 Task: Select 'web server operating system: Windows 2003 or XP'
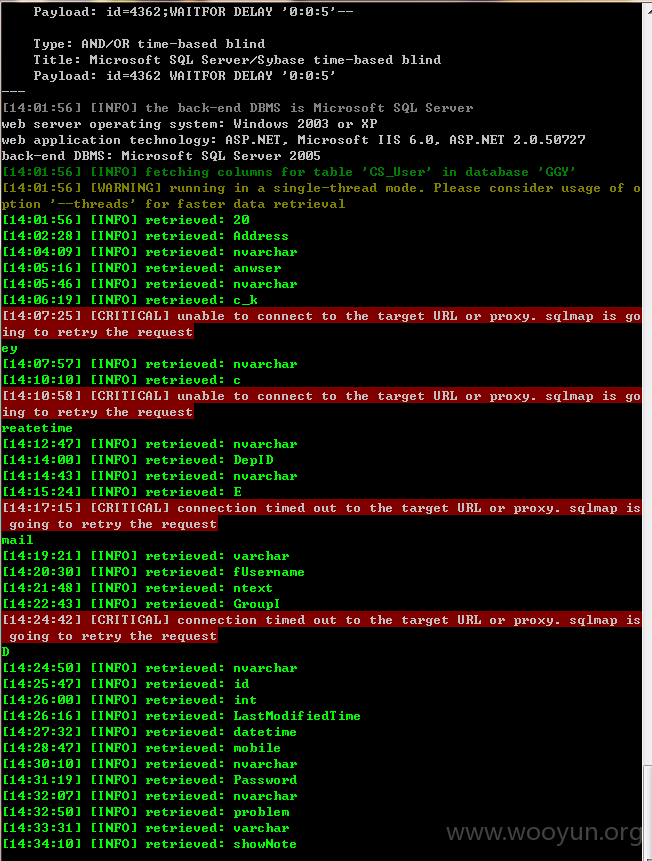tap(190, 124)
